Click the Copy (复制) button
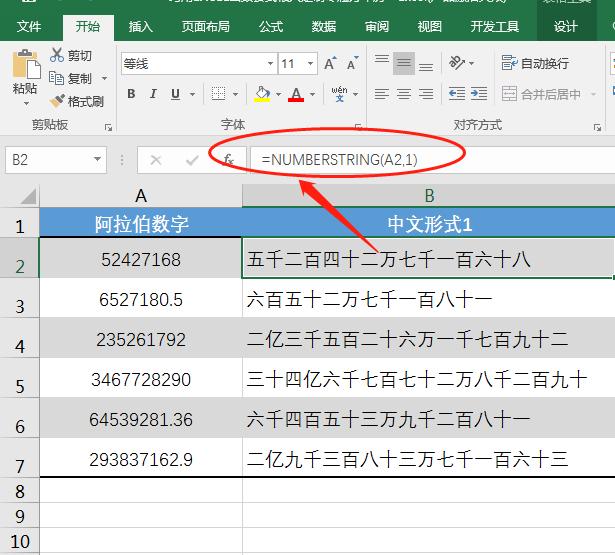This screenshot has height=555, width=615. (x=71, y=78)
